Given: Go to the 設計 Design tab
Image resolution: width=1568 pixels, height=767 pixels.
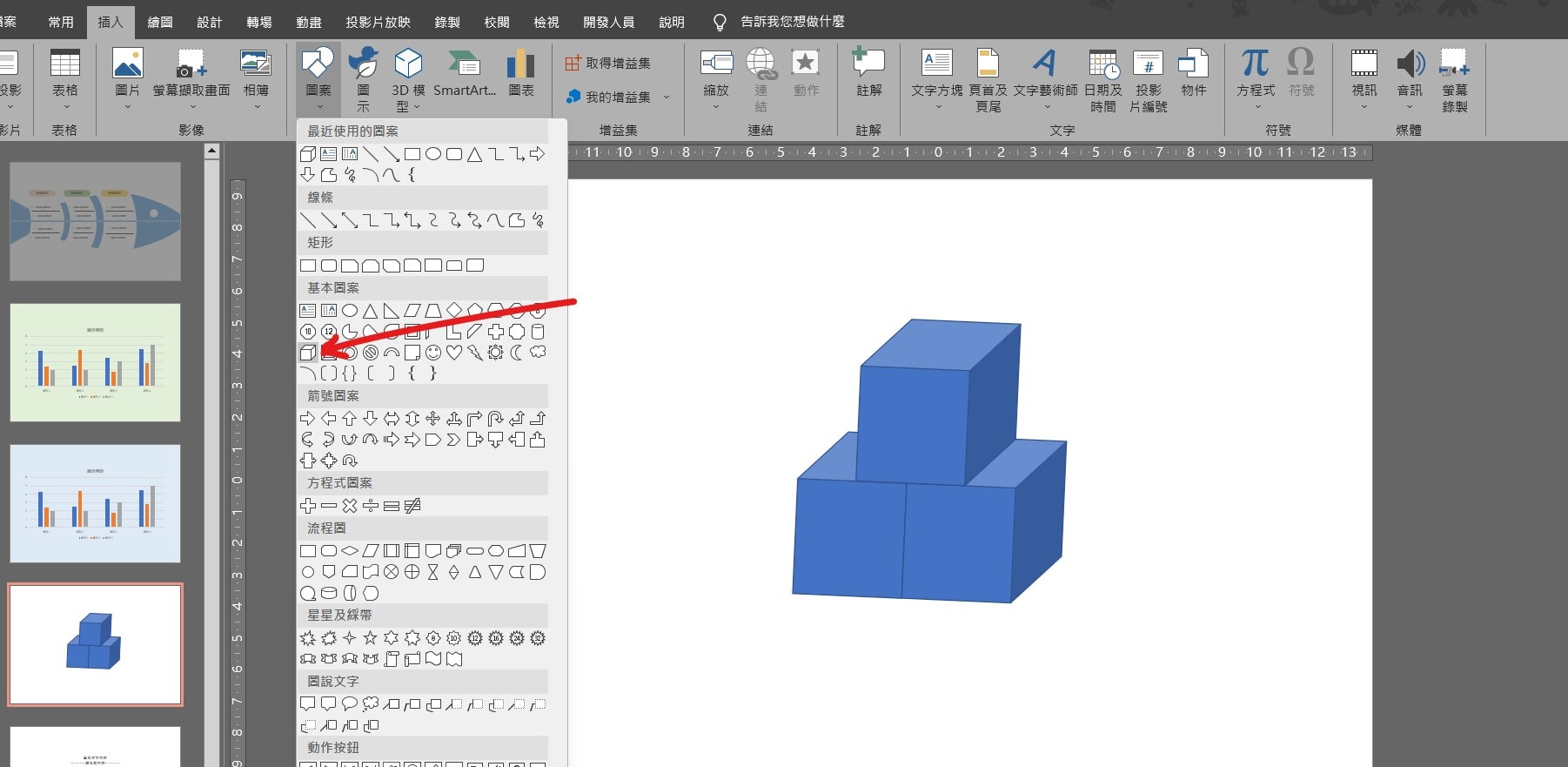Looking at the screenshot, I should [210, 22].
